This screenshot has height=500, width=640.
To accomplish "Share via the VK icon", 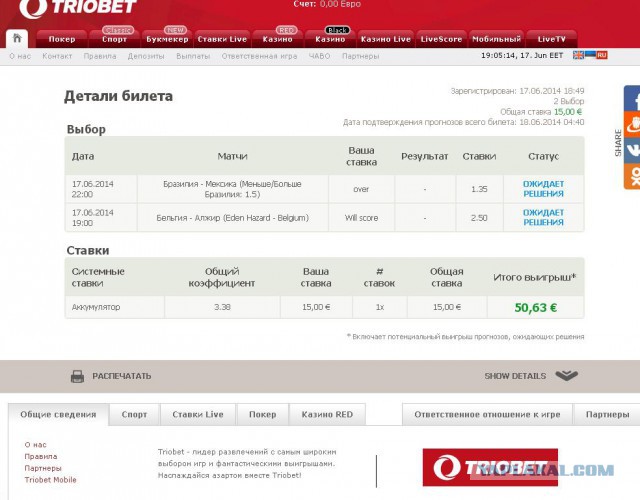I will click(631, 151).
